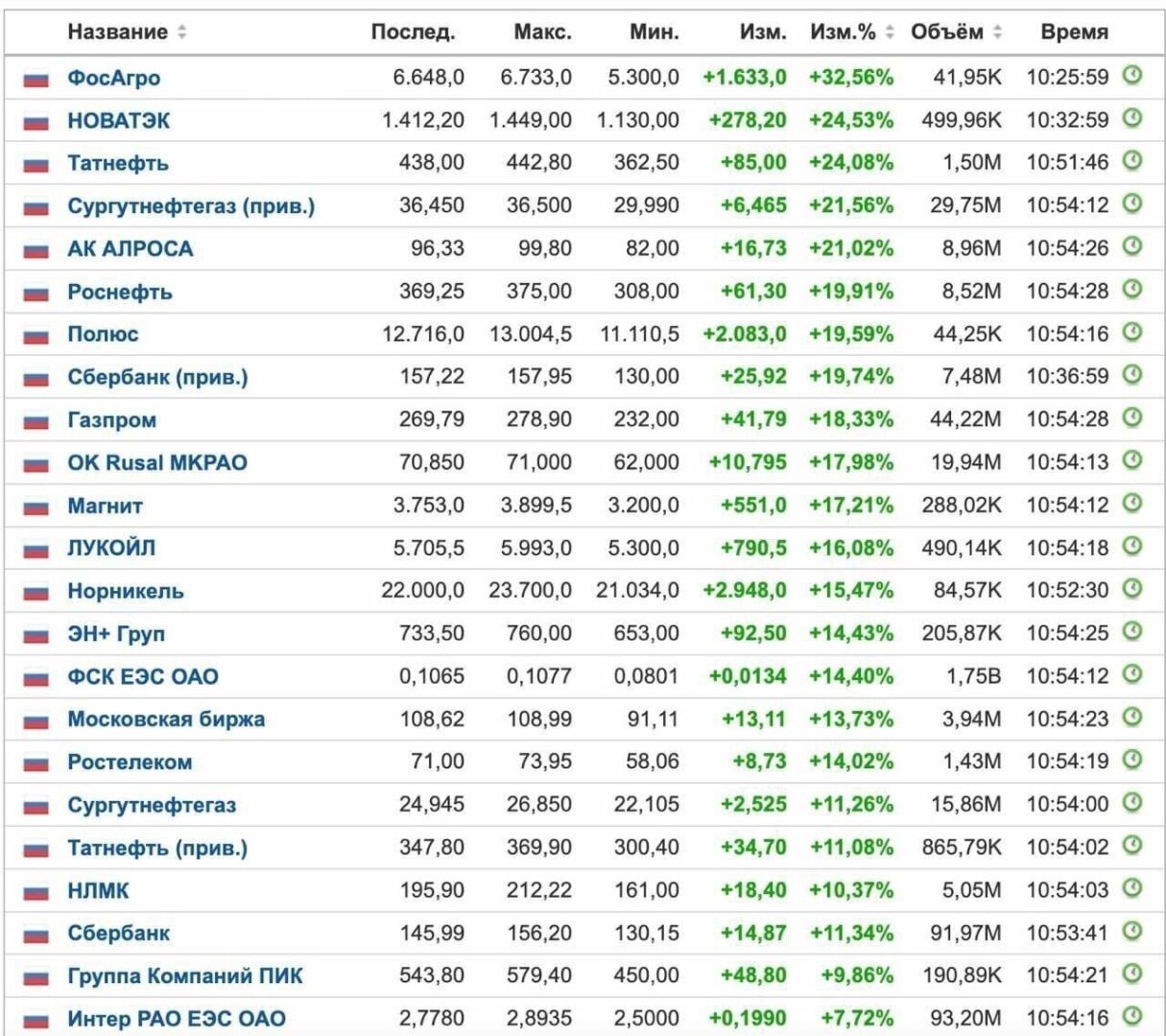This screenshot has width=1166, height=1036.
Task: Click the clock icon in the Интер РАО row
Action: tap(1132, 1016)
